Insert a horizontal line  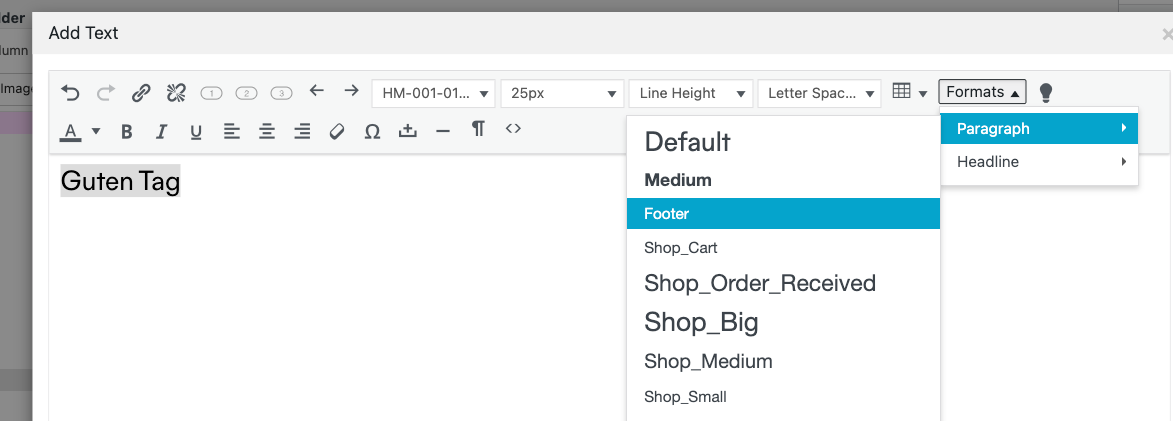(443, 131)
